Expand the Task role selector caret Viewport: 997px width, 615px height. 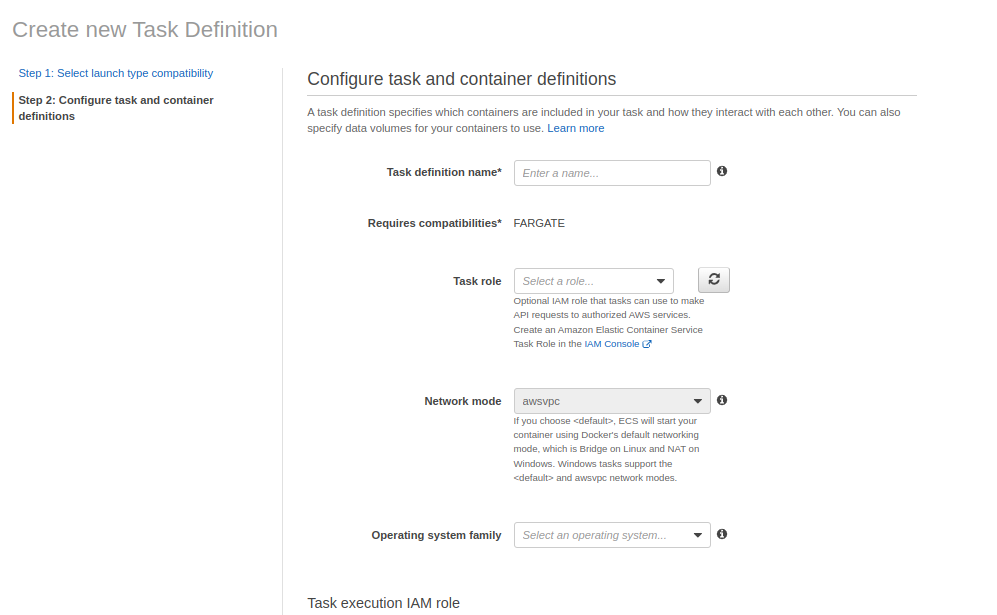point(661,281)
